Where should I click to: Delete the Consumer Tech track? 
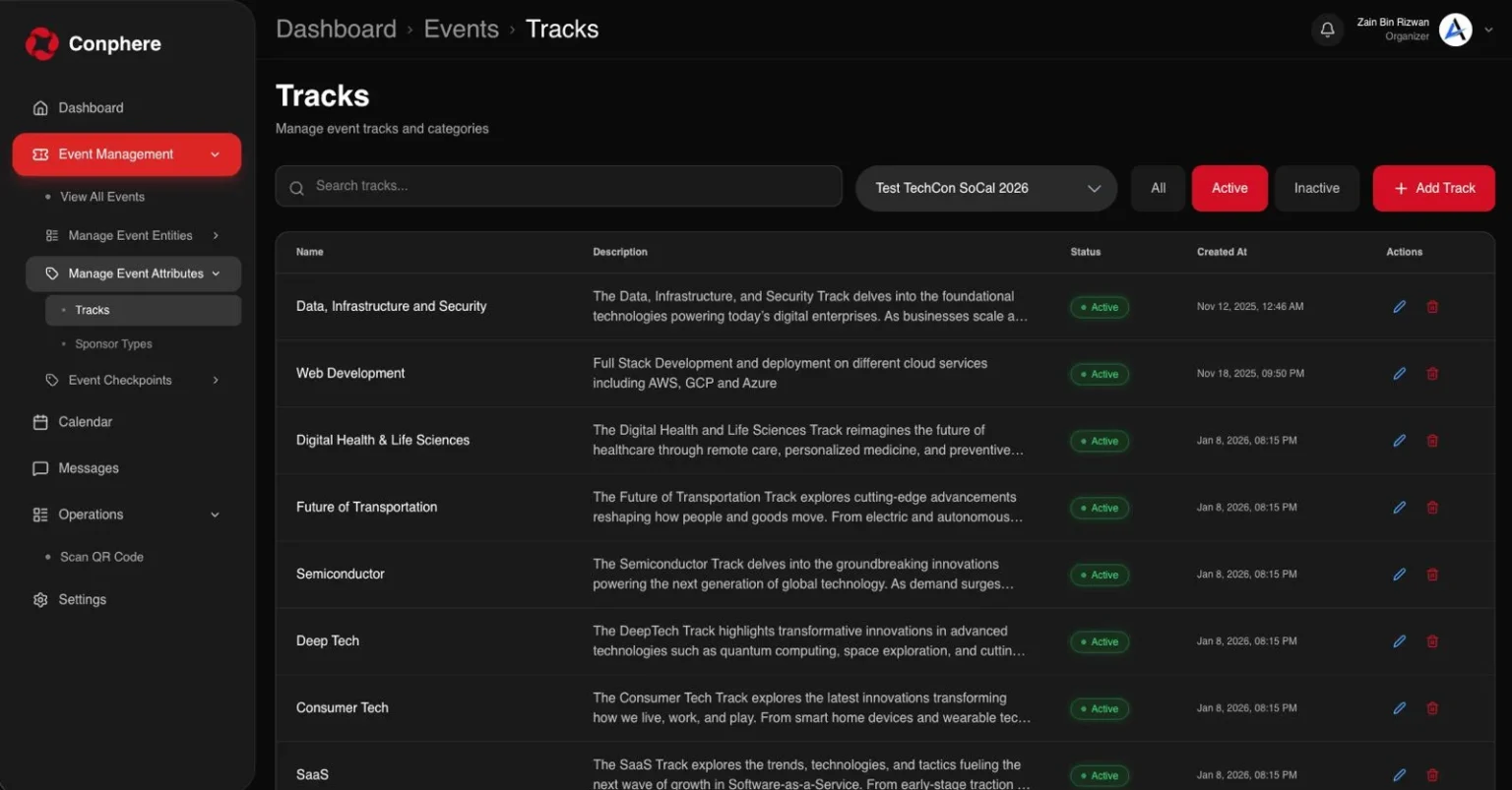1432,708
